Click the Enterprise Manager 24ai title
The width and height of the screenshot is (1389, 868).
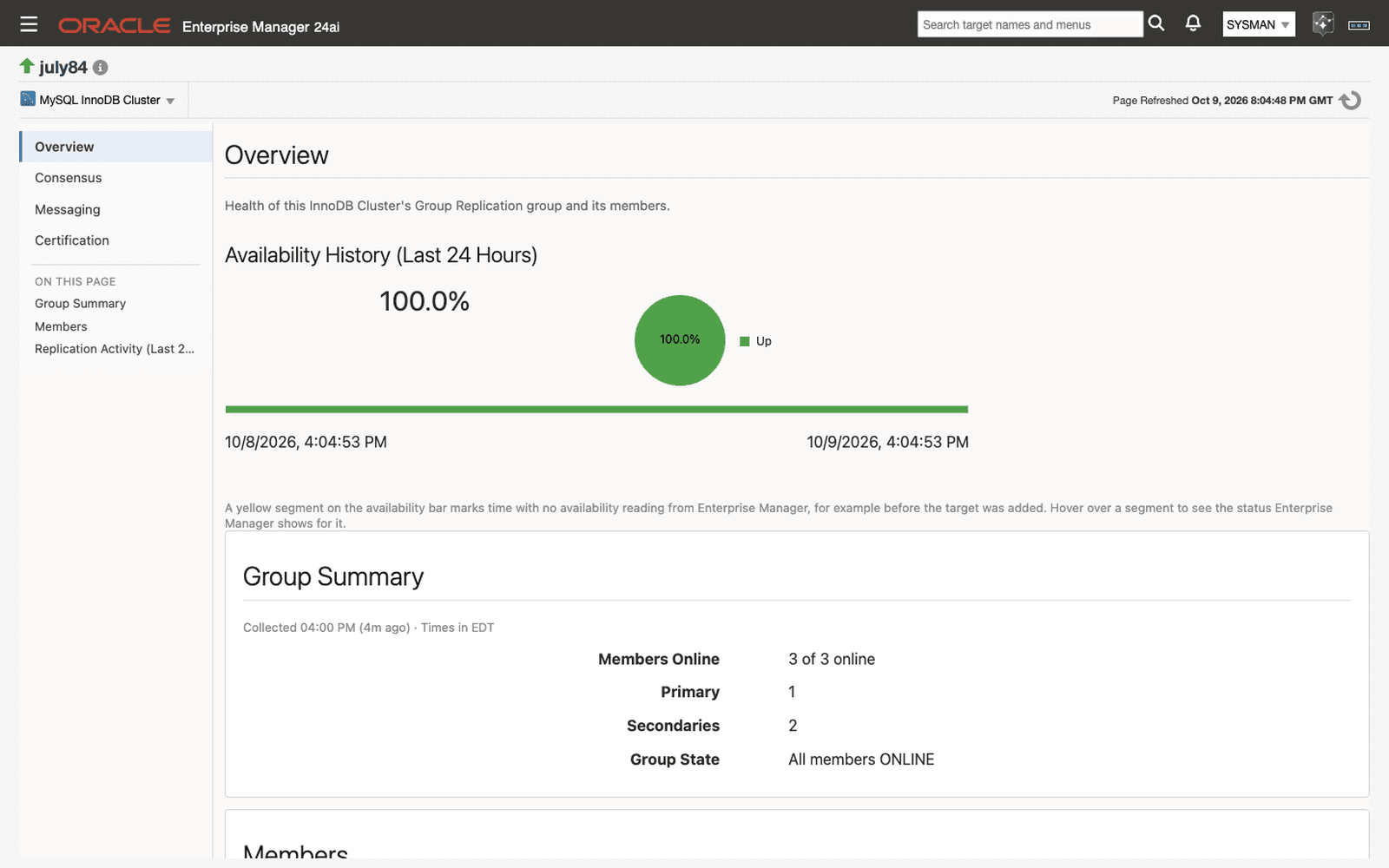(260, 27)
